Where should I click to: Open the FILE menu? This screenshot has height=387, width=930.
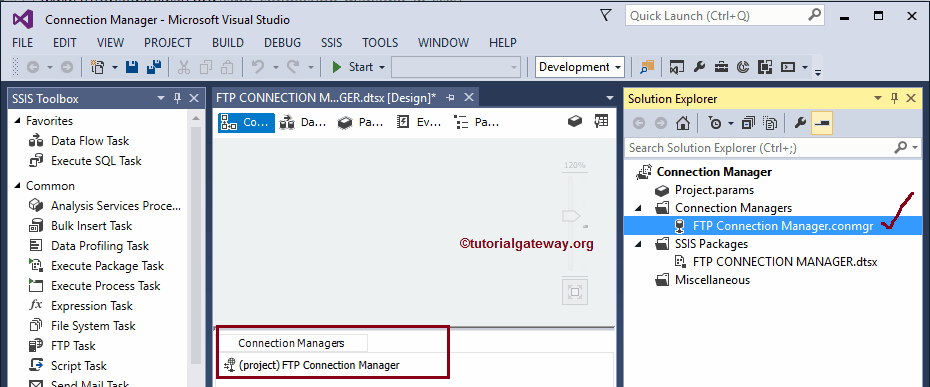click(x=23, y=43)
